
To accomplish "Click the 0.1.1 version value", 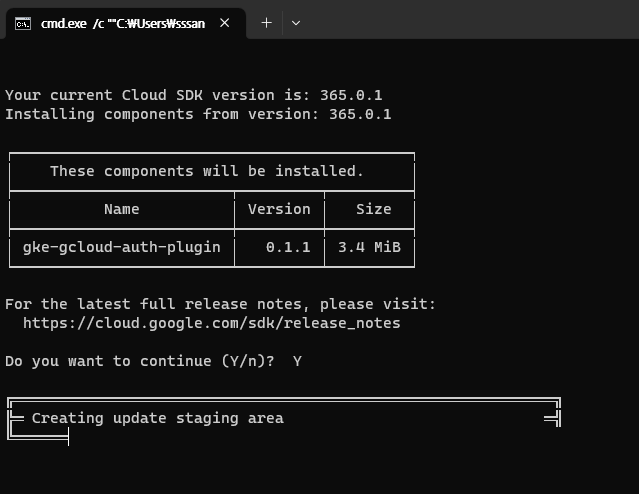I will [288, 247].
